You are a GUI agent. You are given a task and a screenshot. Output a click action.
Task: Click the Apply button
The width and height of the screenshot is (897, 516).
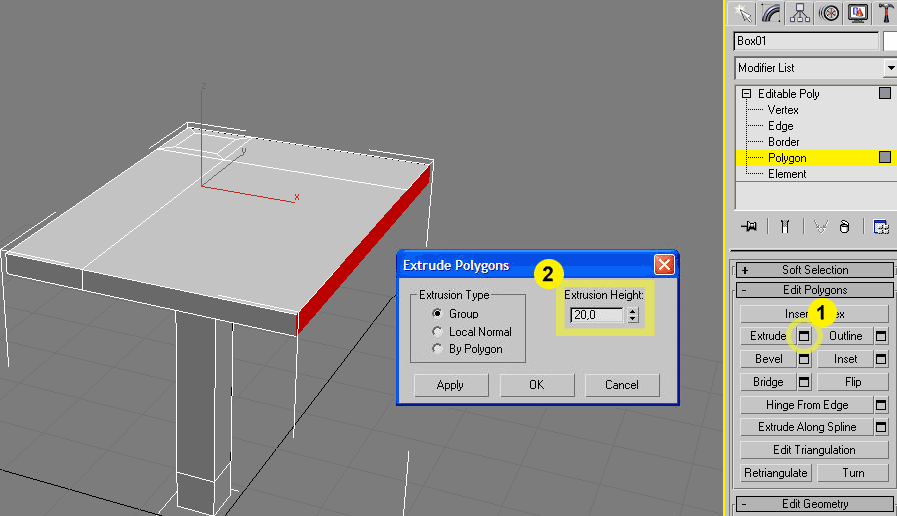click(450, 385)
